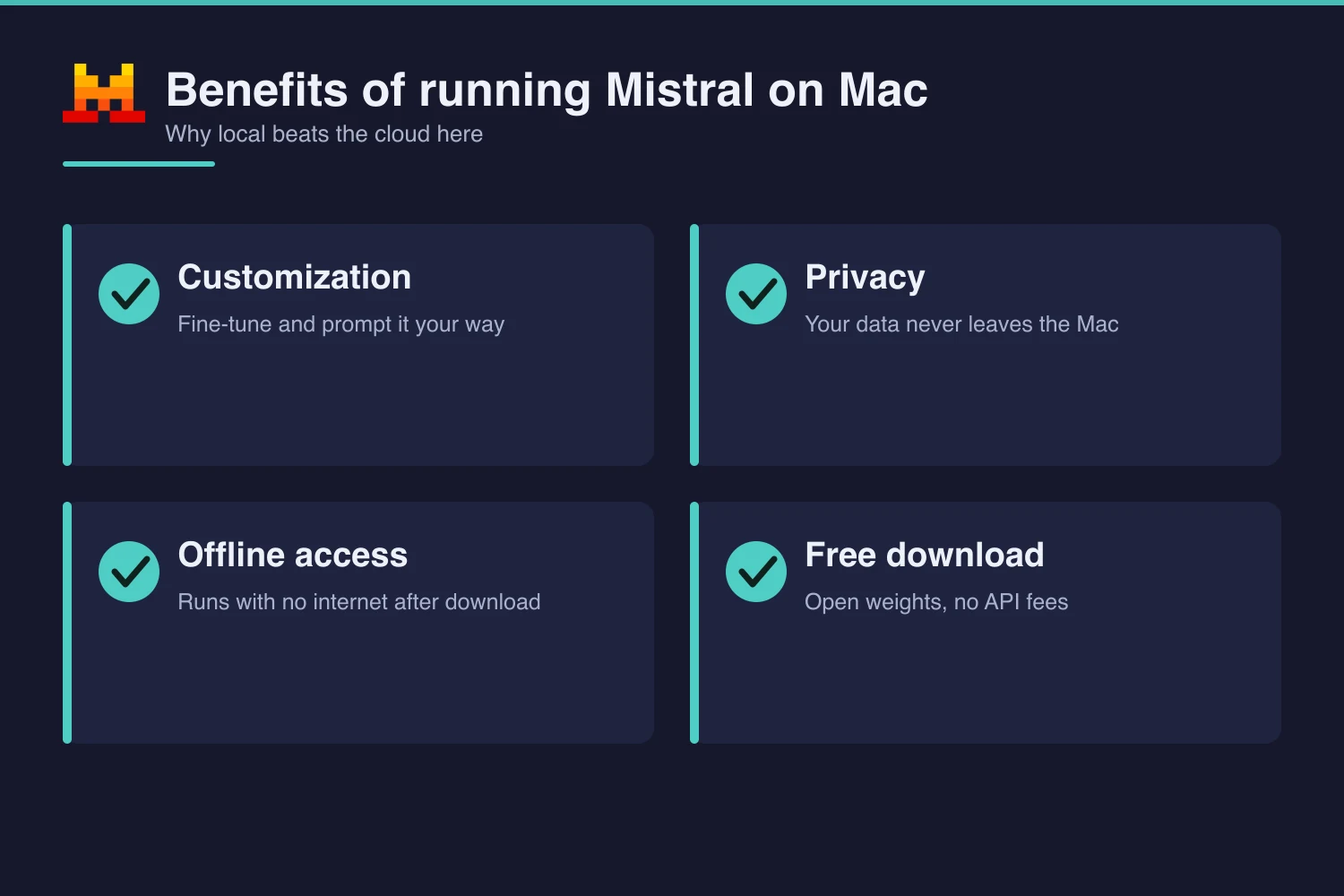Click the 'Customization' heading
This screenshot has height=896, width=1344.
click(295, 278)
